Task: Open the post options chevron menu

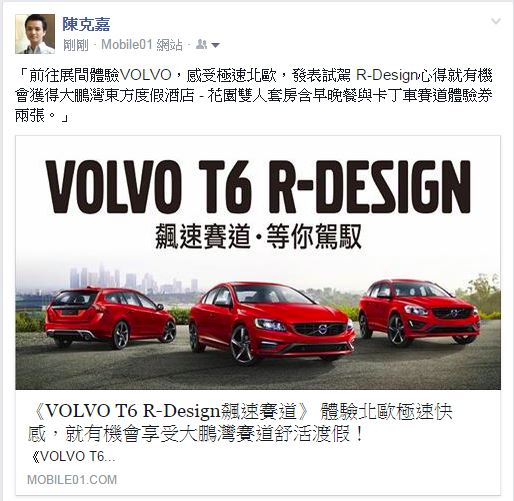Action: click(x=496, y=21)
